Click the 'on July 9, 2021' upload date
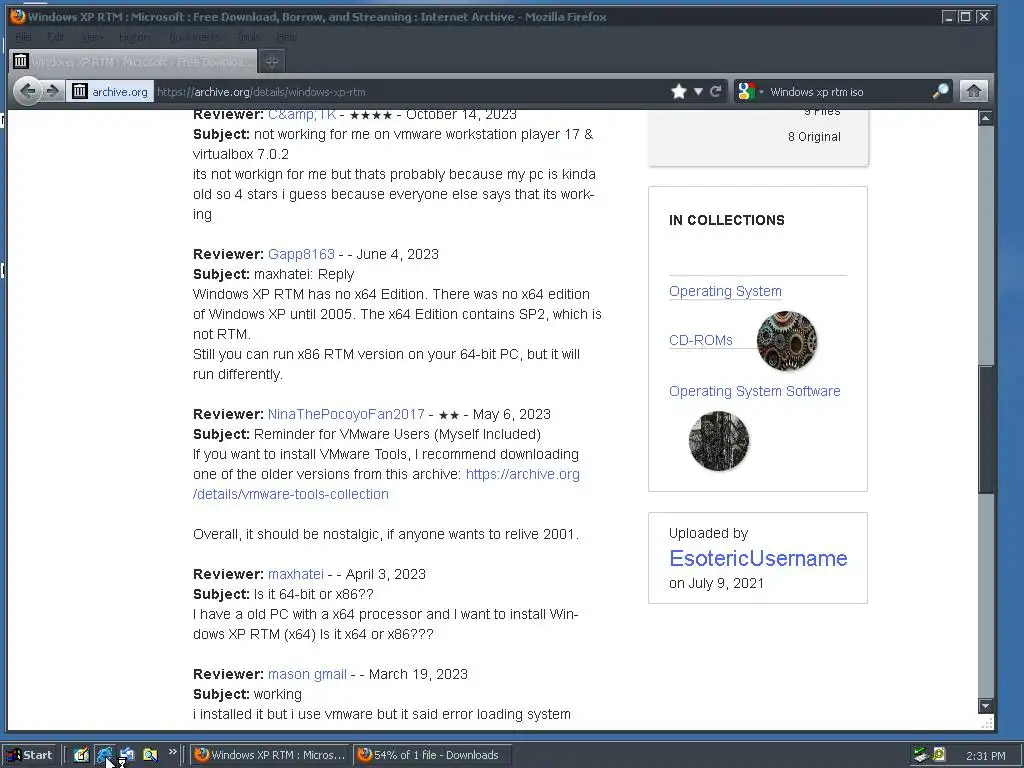This screenshot has height=768, width=1024. point(716,583)
